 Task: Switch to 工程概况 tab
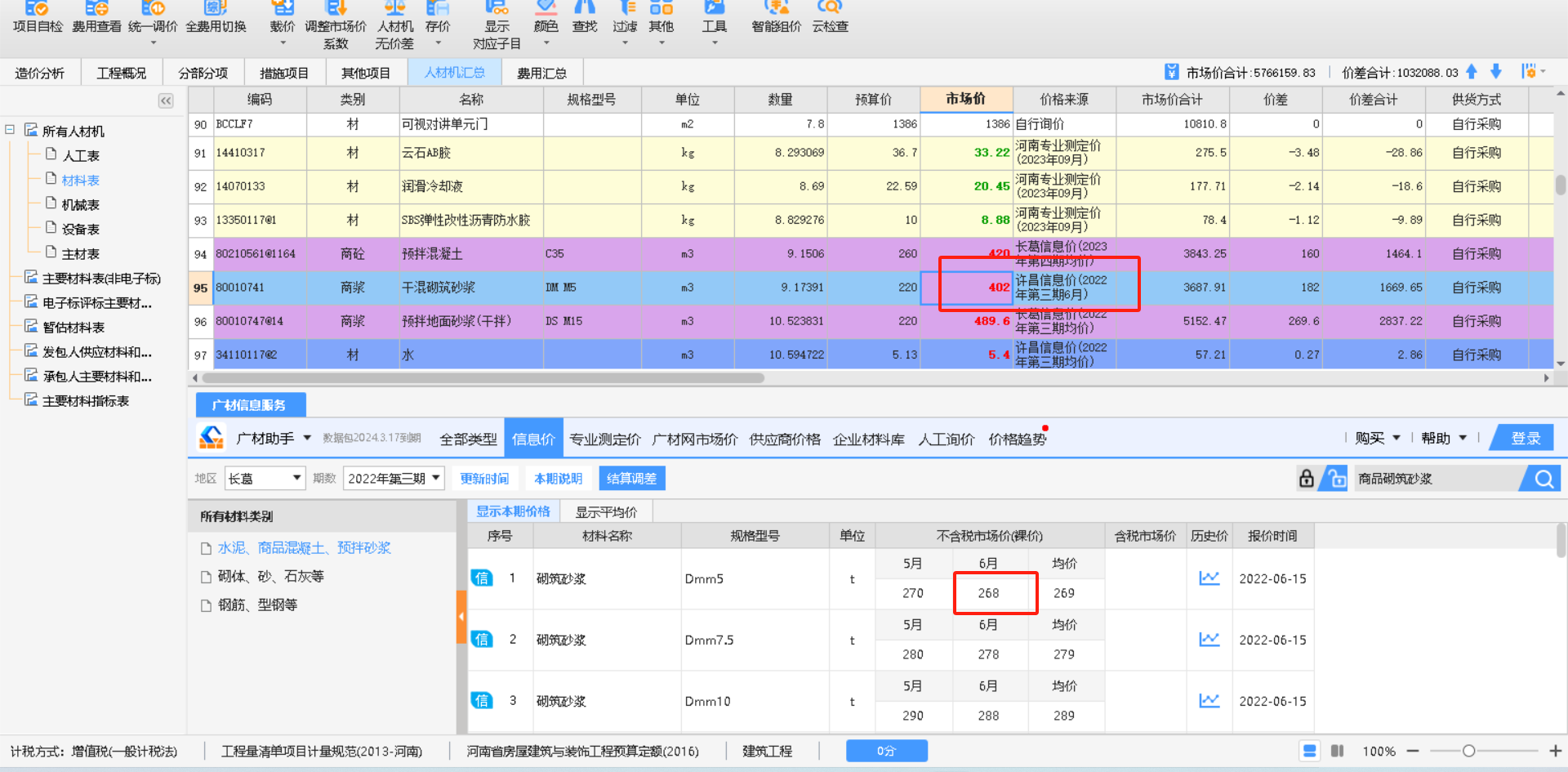click(122, 73)
